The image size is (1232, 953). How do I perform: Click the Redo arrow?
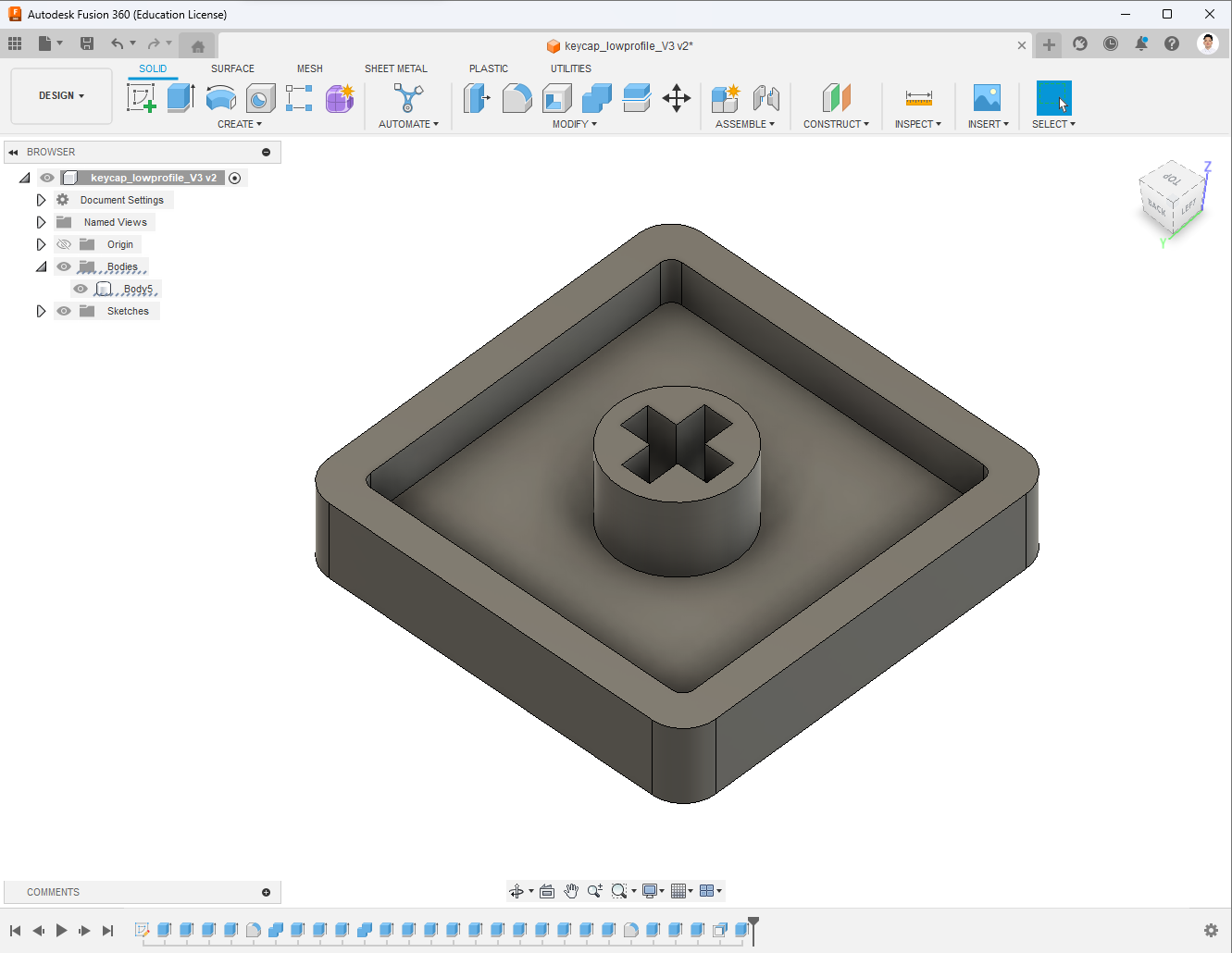tap(154, 43)
